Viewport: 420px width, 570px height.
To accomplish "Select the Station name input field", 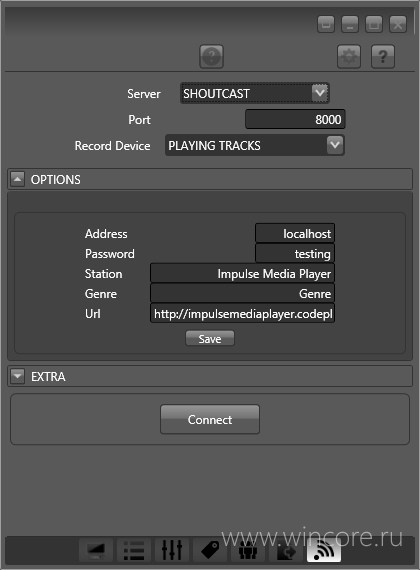I will point(243,273).
